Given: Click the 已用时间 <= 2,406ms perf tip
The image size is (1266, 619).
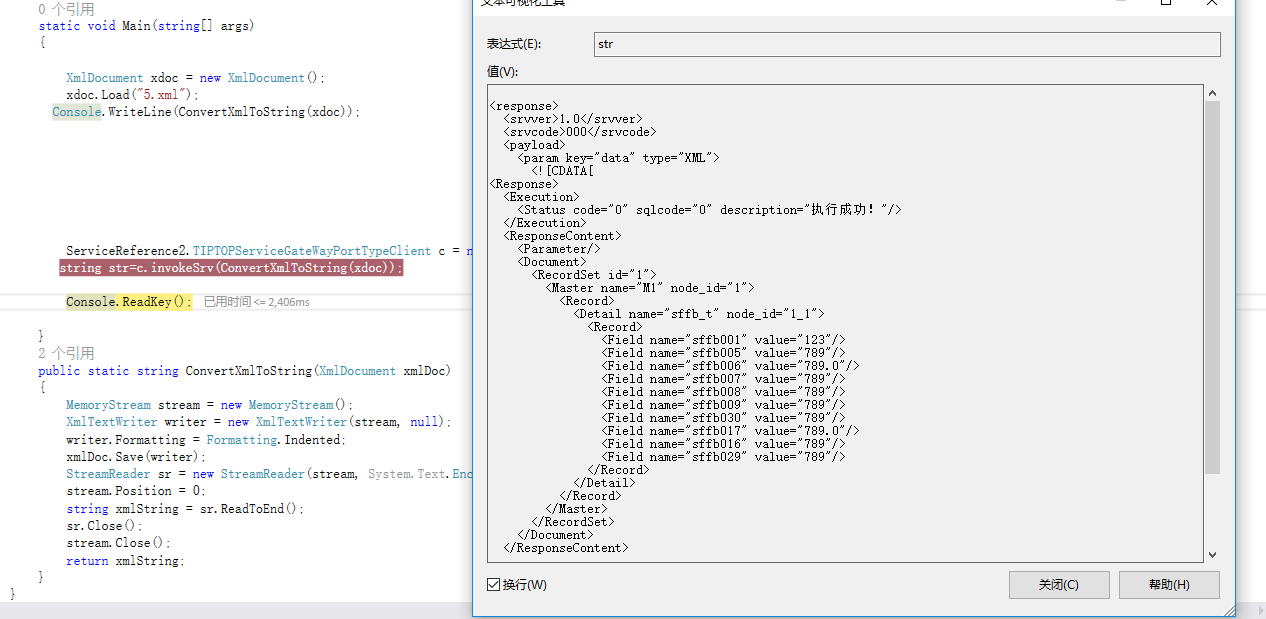Looking at the screenshot, I should (x=257, y=302).
